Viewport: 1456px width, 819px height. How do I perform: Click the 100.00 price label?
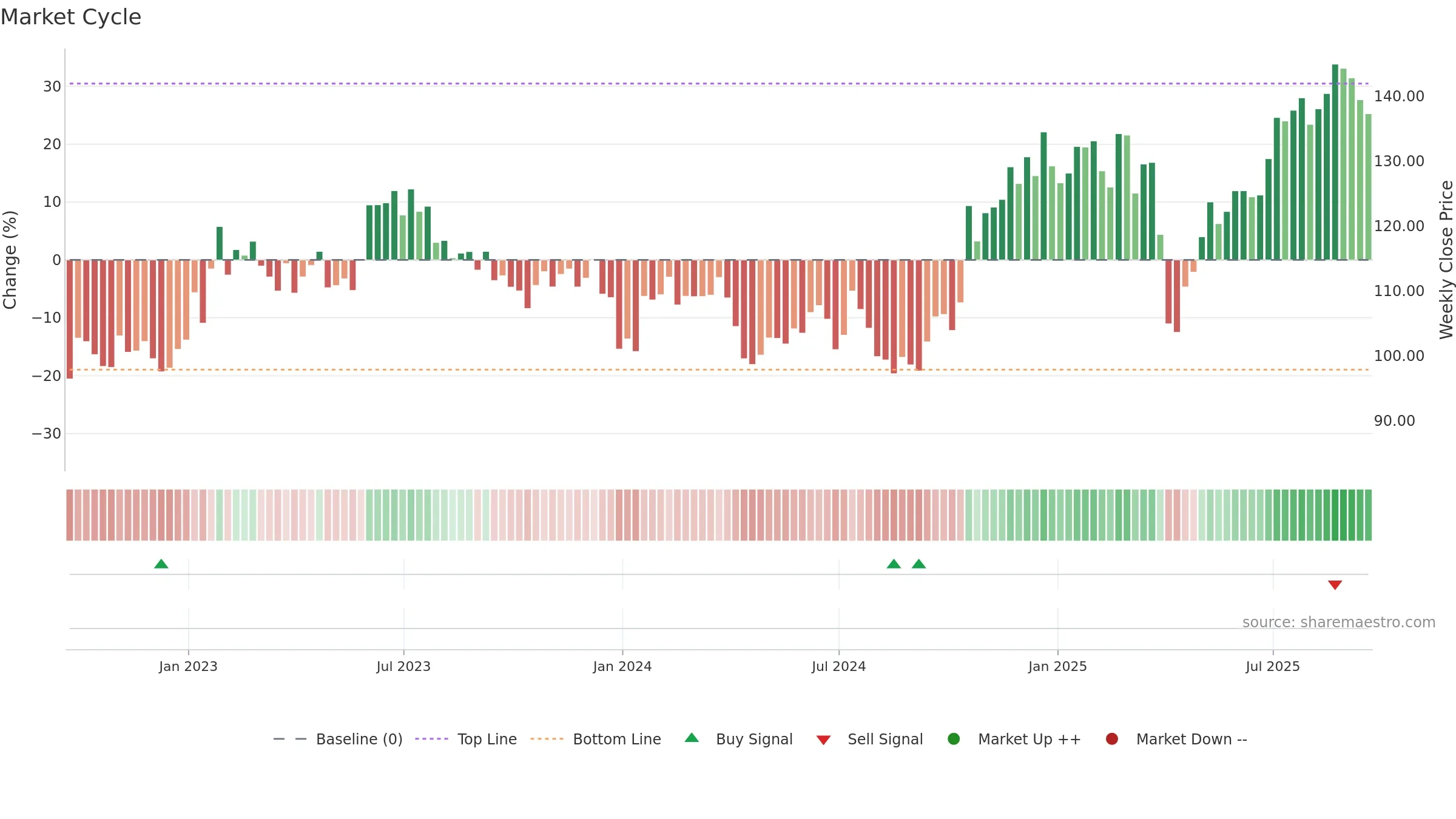[x=1399, y=356]
